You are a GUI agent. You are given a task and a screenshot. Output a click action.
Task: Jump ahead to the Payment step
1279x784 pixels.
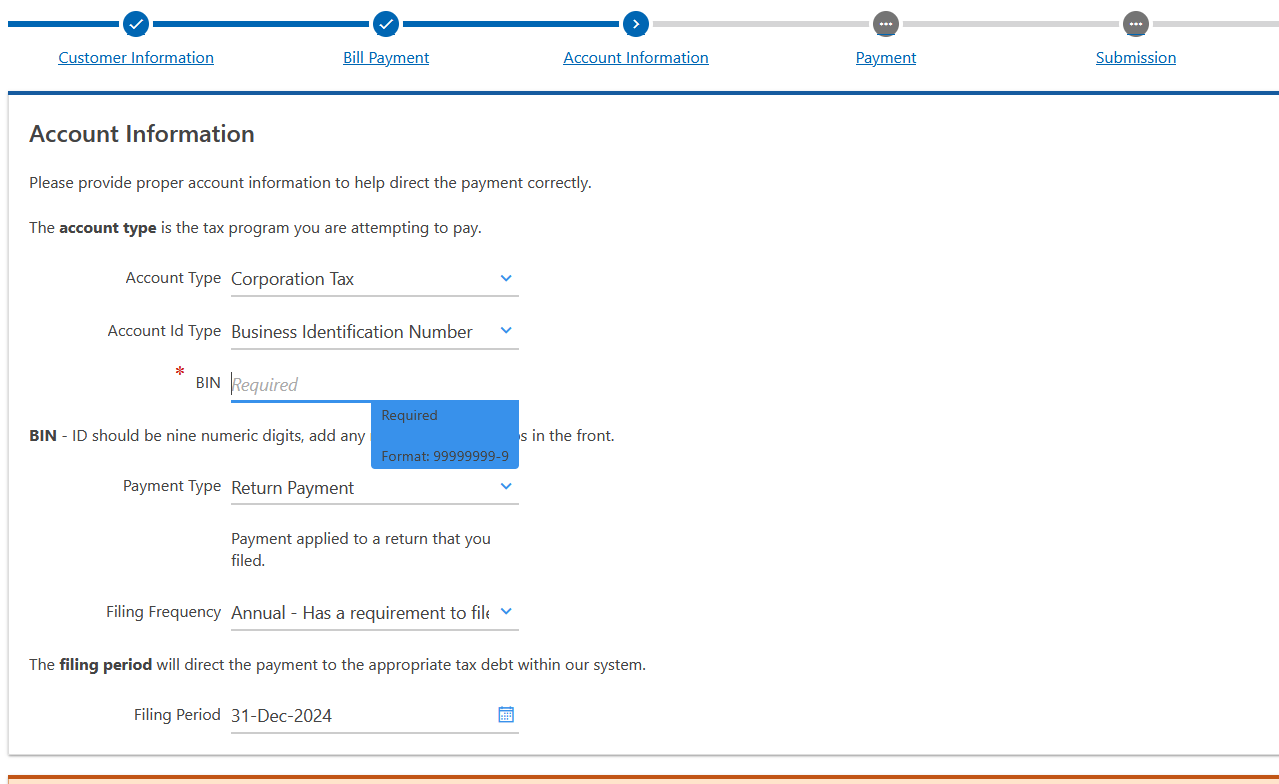[x=885, y=57]
